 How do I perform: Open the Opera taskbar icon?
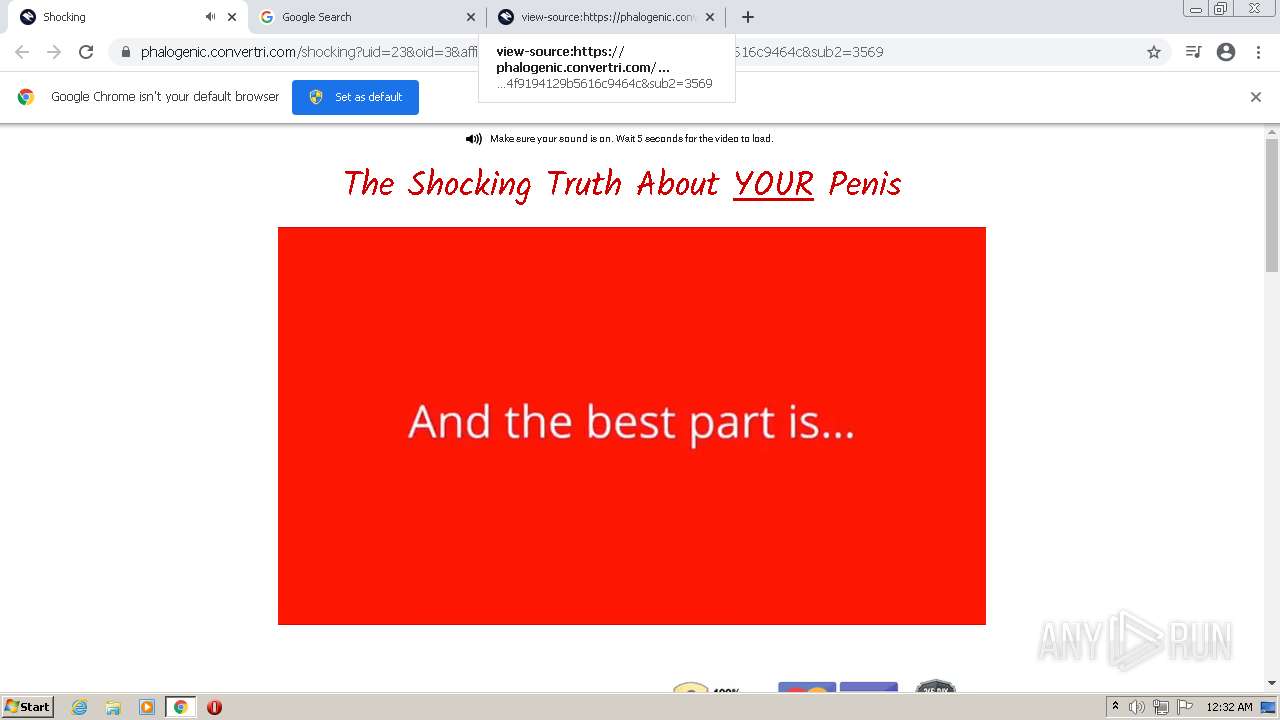click(214, 707)
